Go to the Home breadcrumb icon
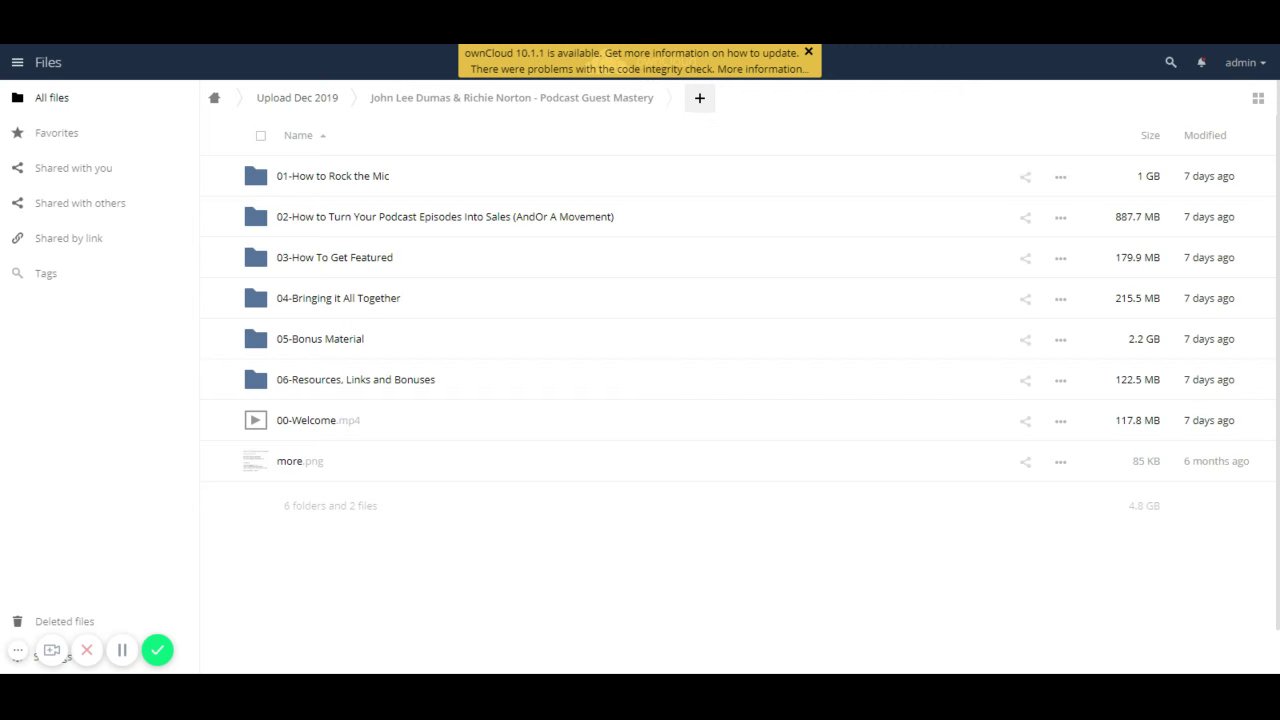The height and width of the screenshot is (720, 1280). pyautogui.click(x=214, y=98)
